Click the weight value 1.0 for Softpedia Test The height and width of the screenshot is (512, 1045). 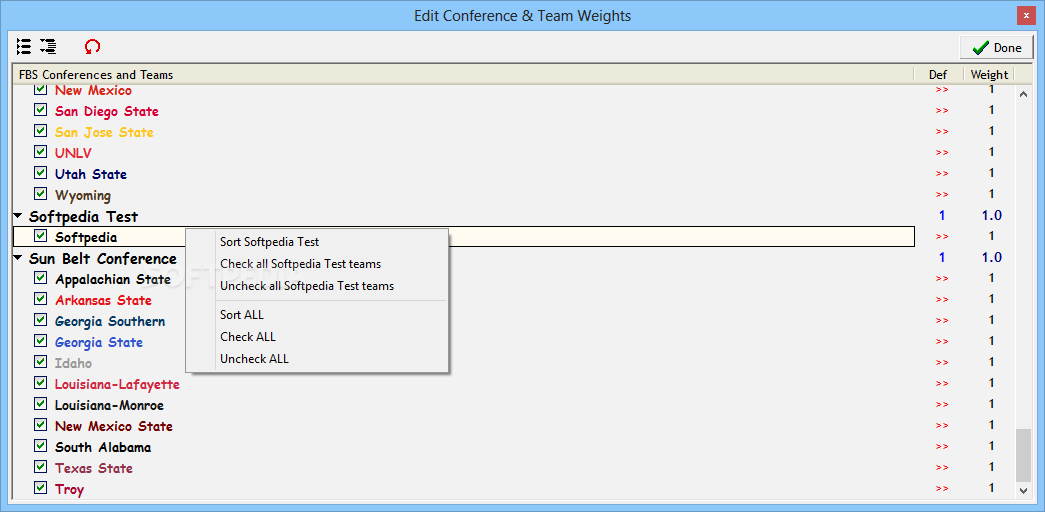click(990, 215)
